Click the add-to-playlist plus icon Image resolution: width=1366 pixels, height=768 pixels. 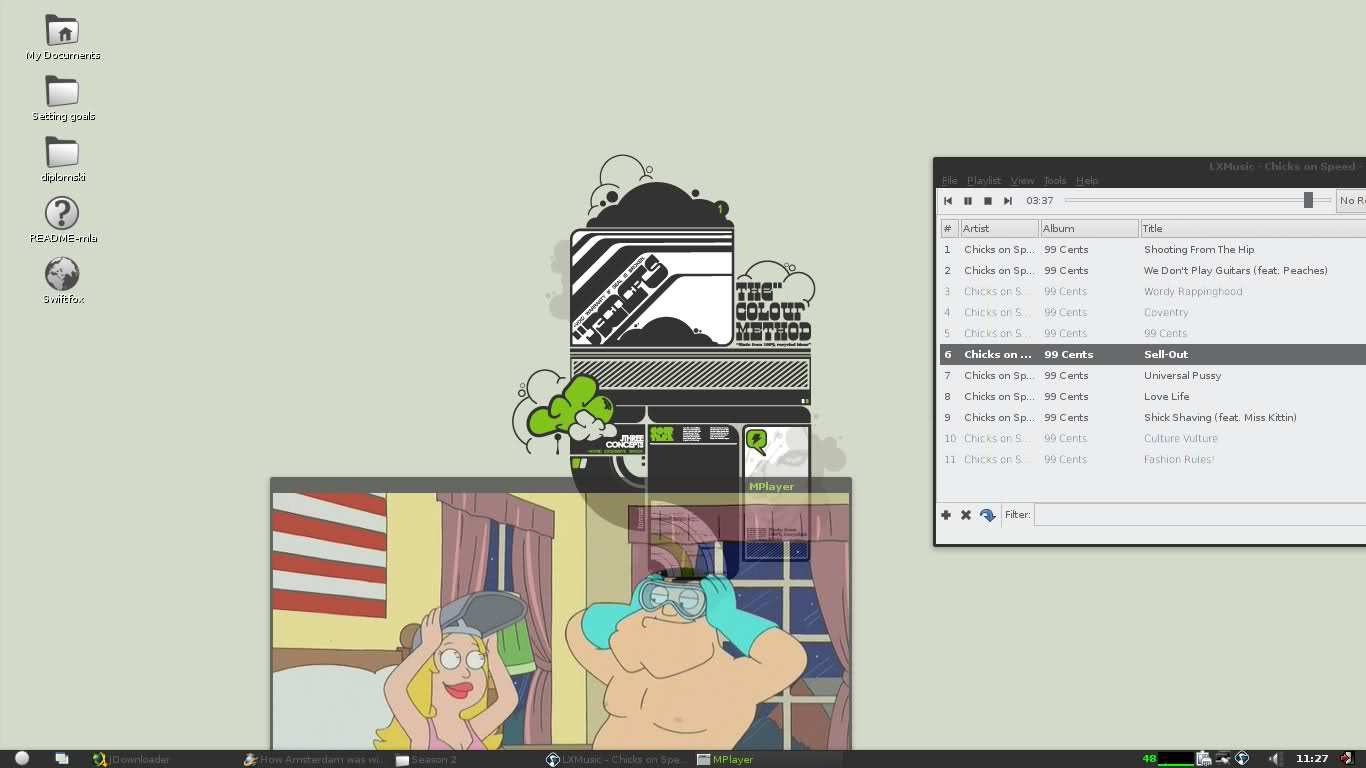(946, 515)
